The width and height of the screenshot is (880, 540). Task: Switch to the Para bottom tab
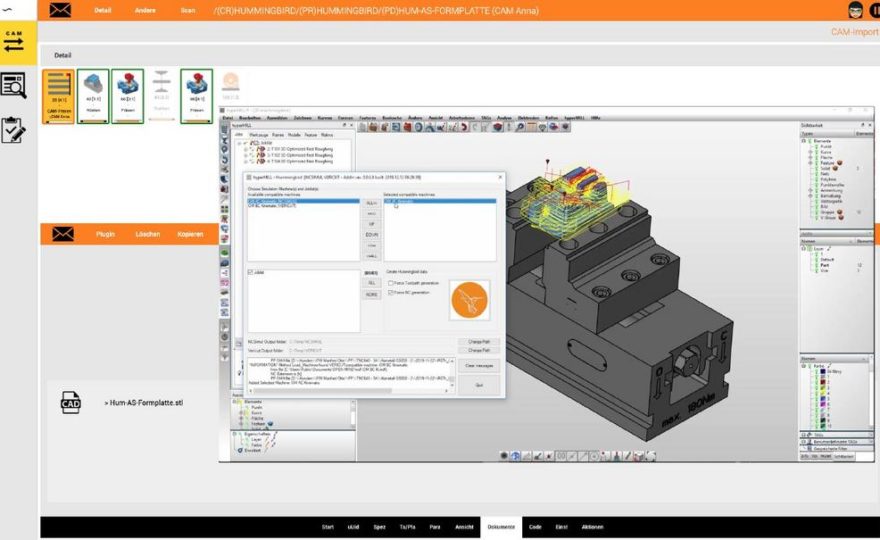click(x=435, y=527)
